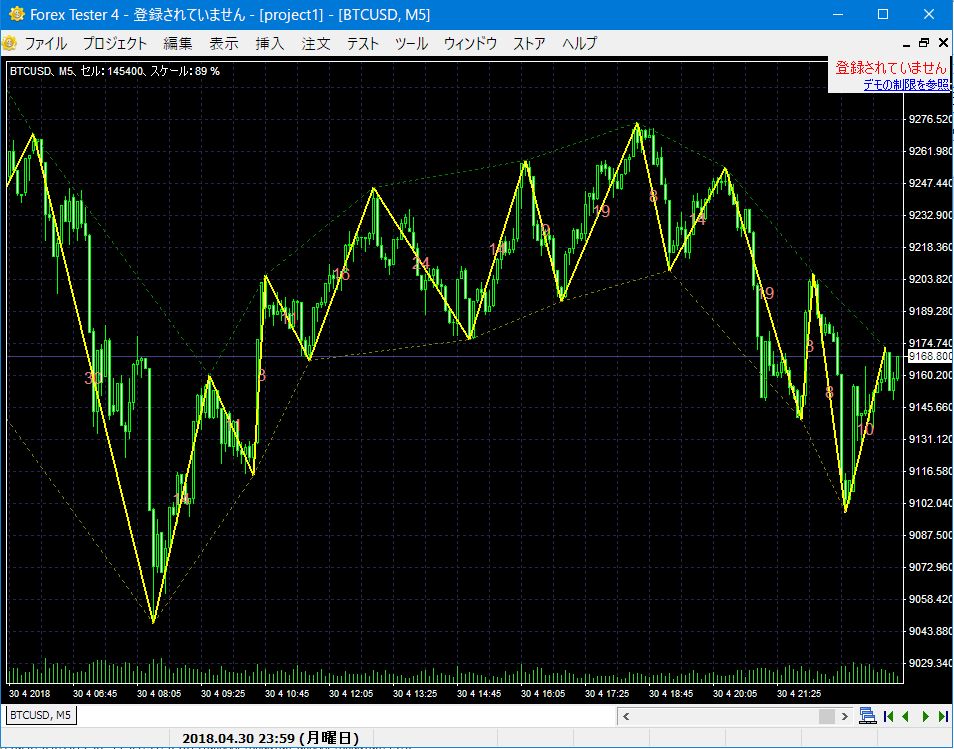The image size is (954, 749).
Task: Go to next chart tab arrow
Action: (926, 716)
